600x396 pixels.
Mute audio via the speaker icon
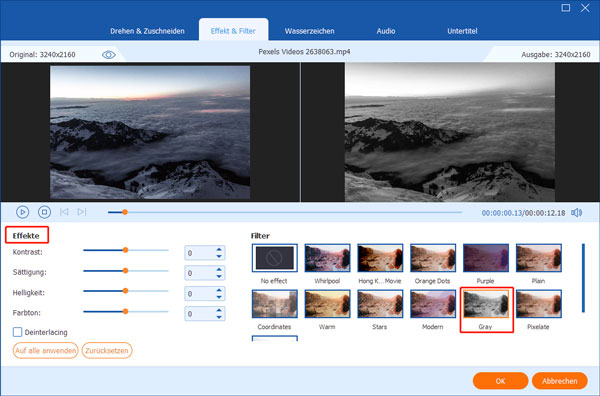click(576, 213)
